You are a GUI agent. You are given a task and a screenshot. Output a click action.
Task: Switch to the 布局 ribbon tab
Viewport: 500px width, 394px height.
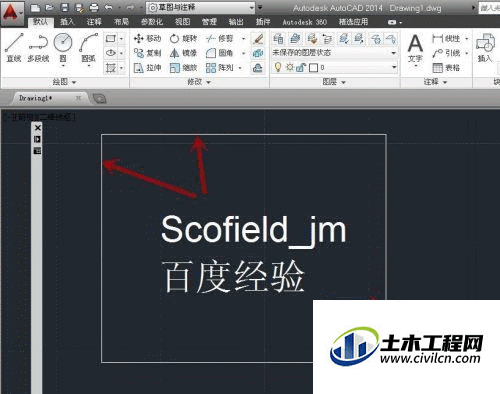121,22
